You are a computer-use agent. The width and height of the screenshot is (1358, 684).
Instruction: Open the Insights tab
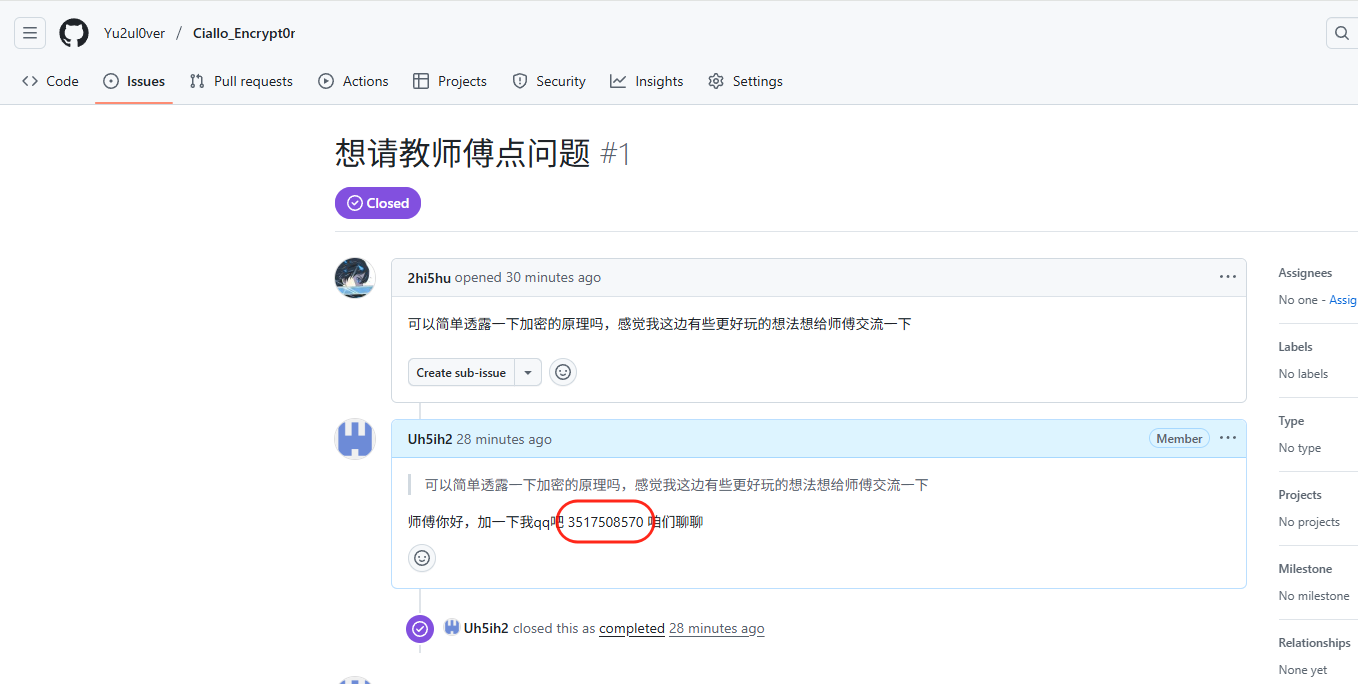click(647, 81)
